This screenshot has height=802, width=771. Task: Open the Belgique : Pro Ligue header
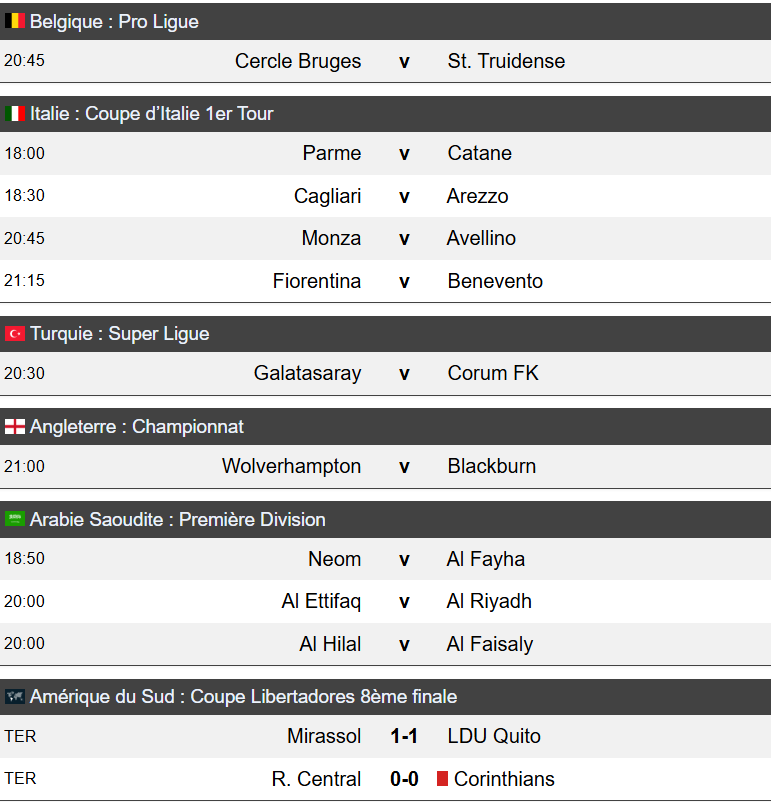coord(385,21)
